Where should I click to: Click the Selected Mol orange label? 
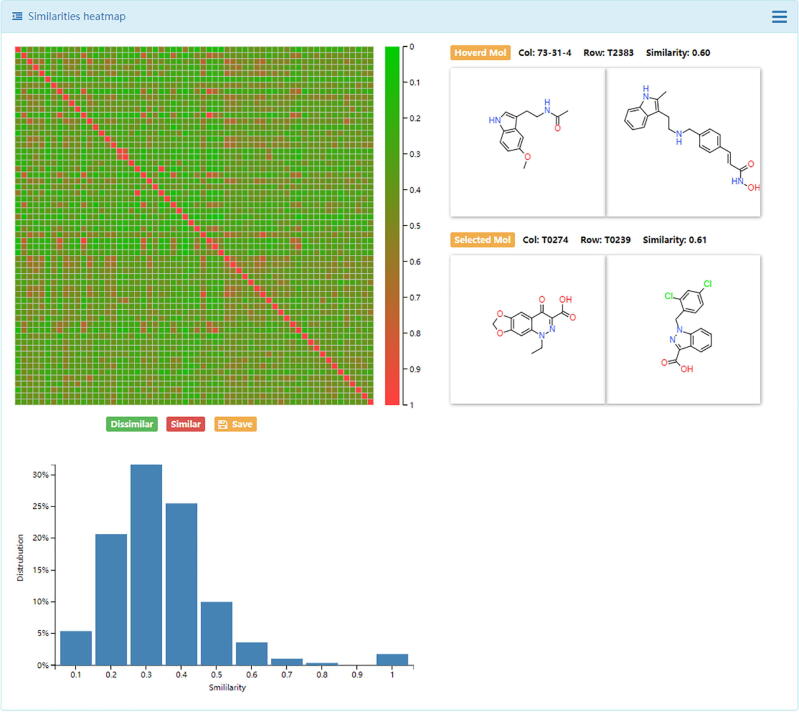click(x=483, y=240)
